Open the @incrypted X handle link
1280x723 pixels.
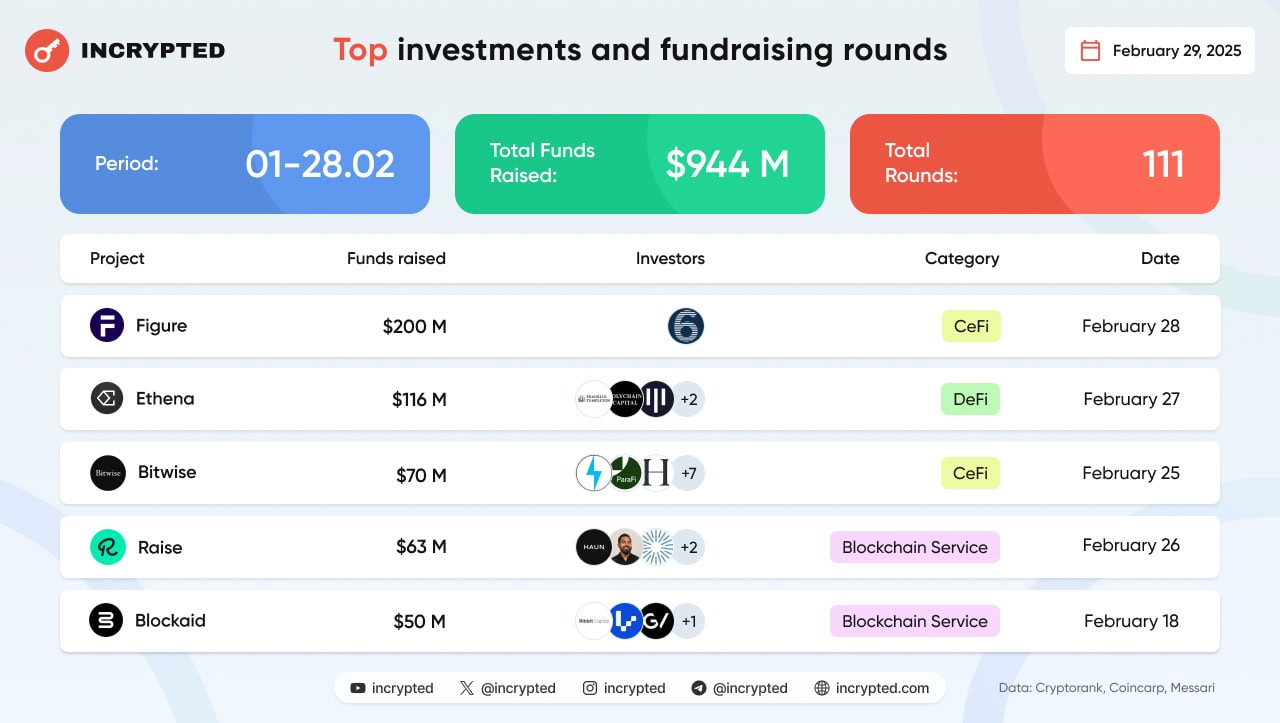518,688
